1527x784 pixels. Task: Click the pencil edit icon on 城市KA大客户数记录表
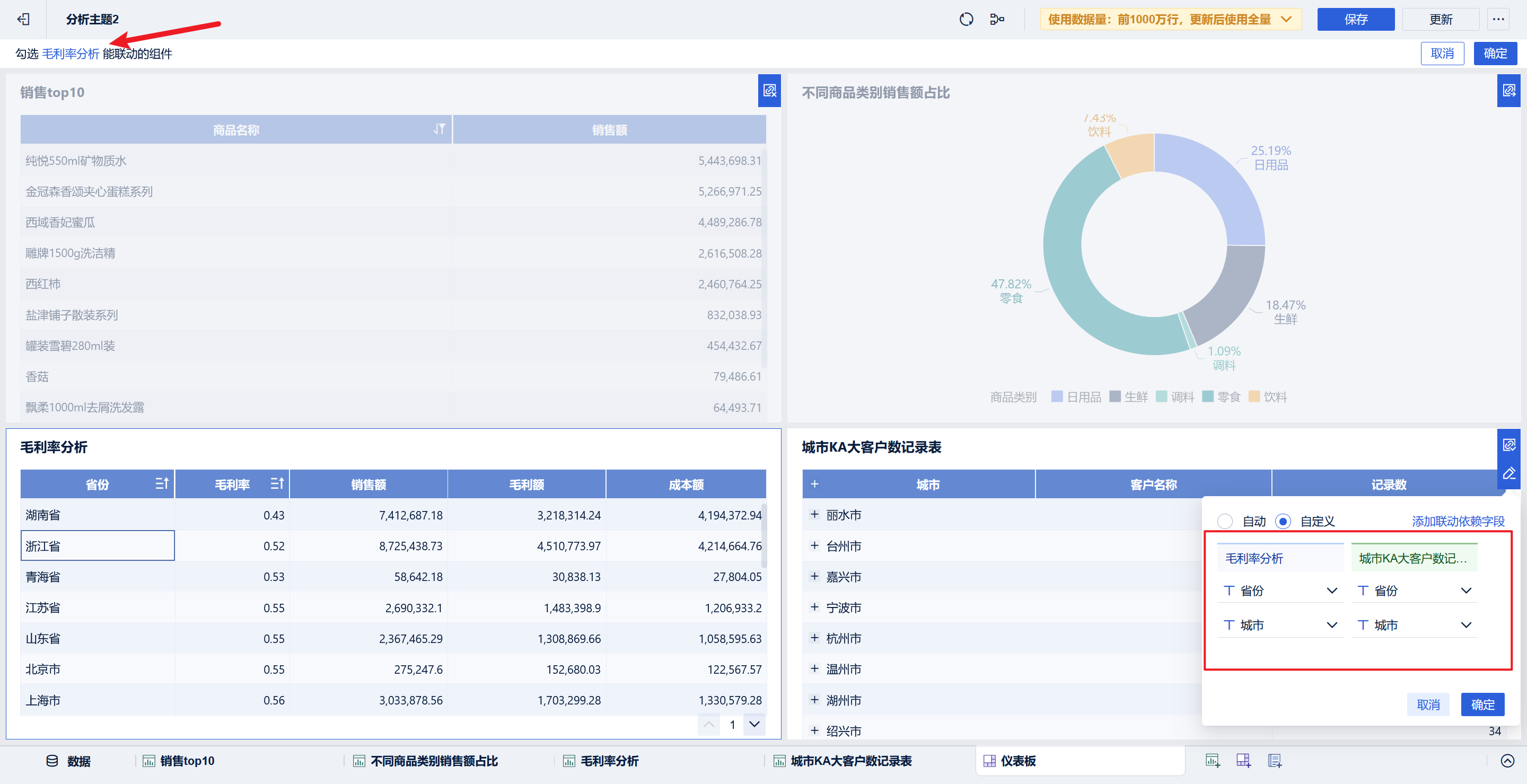click(x=1508, y=473)
